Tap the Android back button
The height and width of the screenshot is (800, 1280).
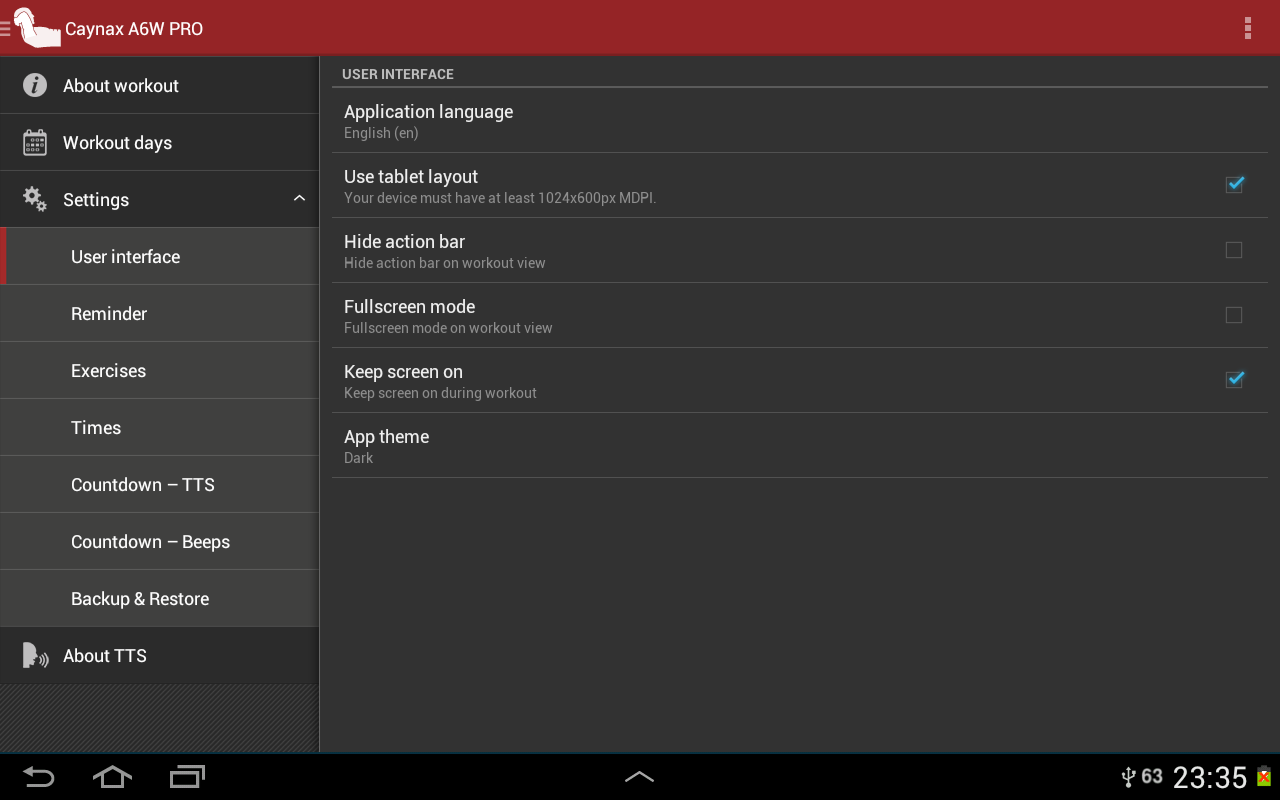[38, 776]
